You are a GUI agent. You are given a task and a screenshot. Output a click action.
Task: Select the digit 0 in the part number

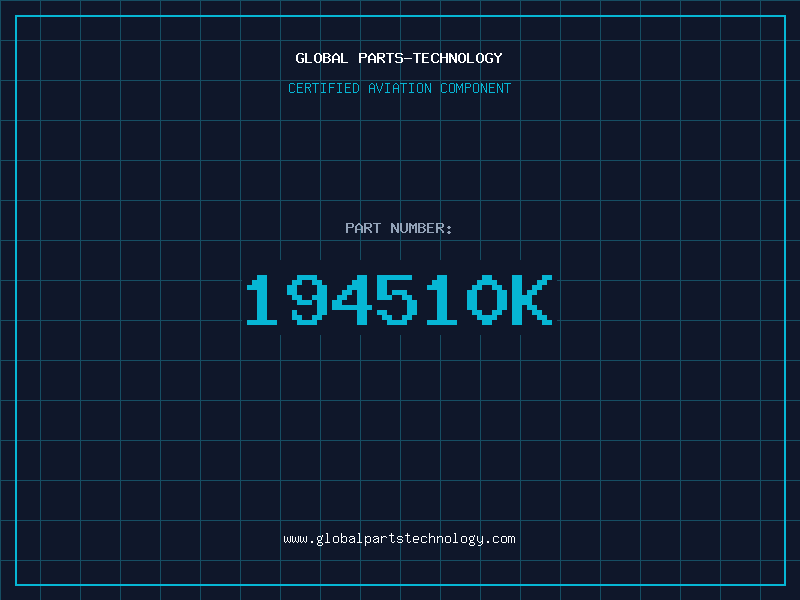(x=487, y=299)
